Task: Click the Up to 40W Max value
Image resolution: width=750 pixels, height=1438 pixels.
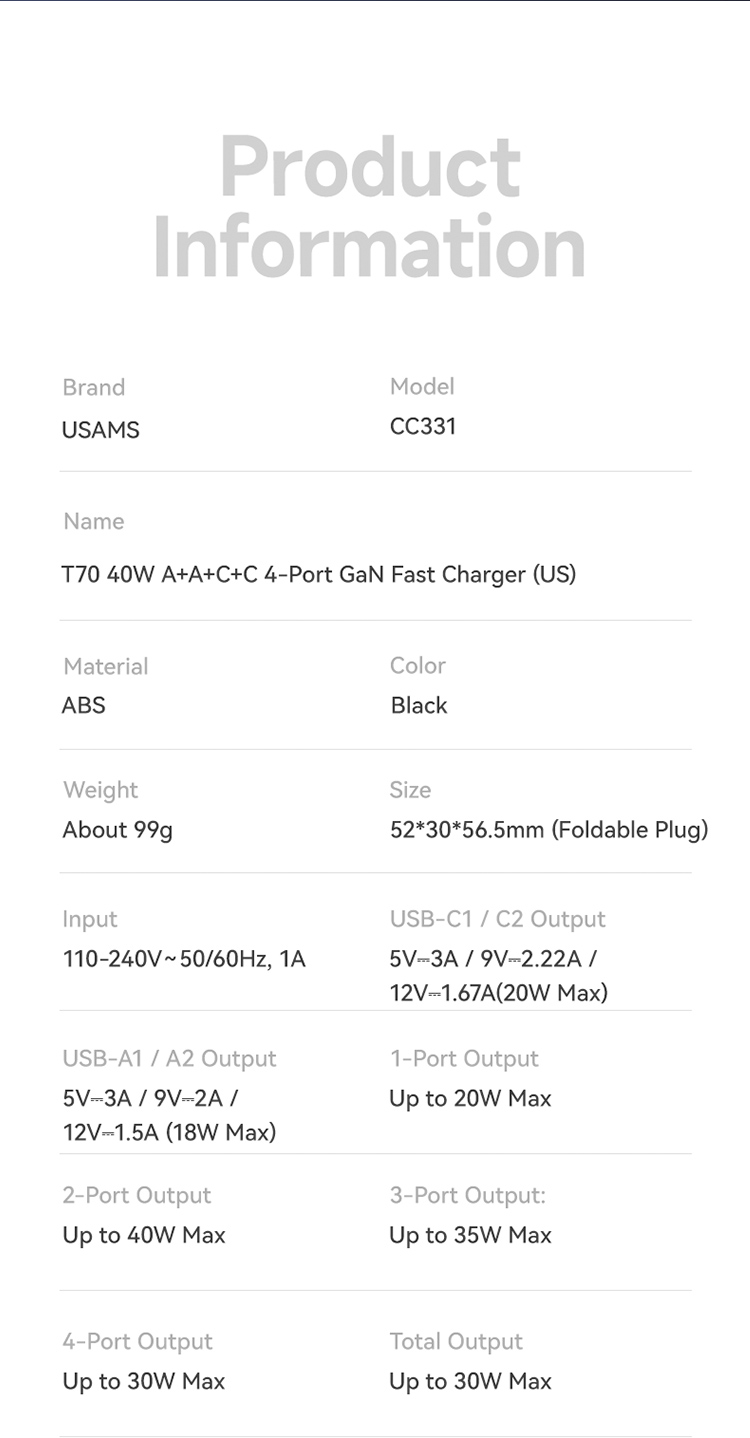Action: [x=144, y=1235]
